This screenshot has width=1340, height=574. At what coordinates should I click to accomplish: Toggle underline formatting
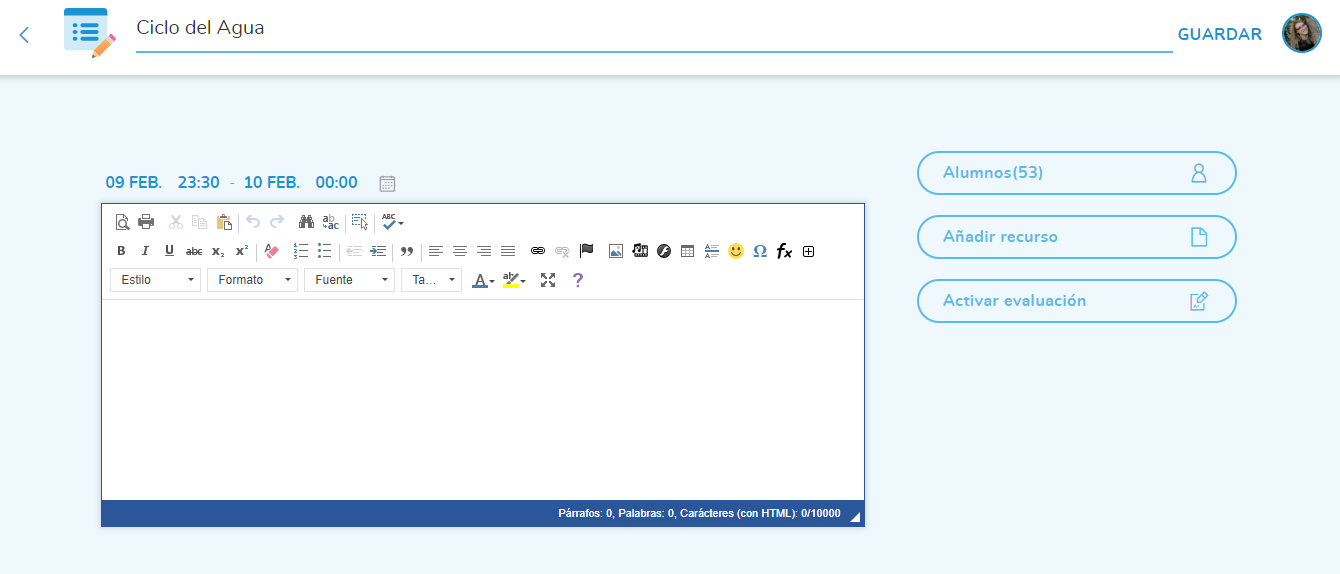coord(169,251)
